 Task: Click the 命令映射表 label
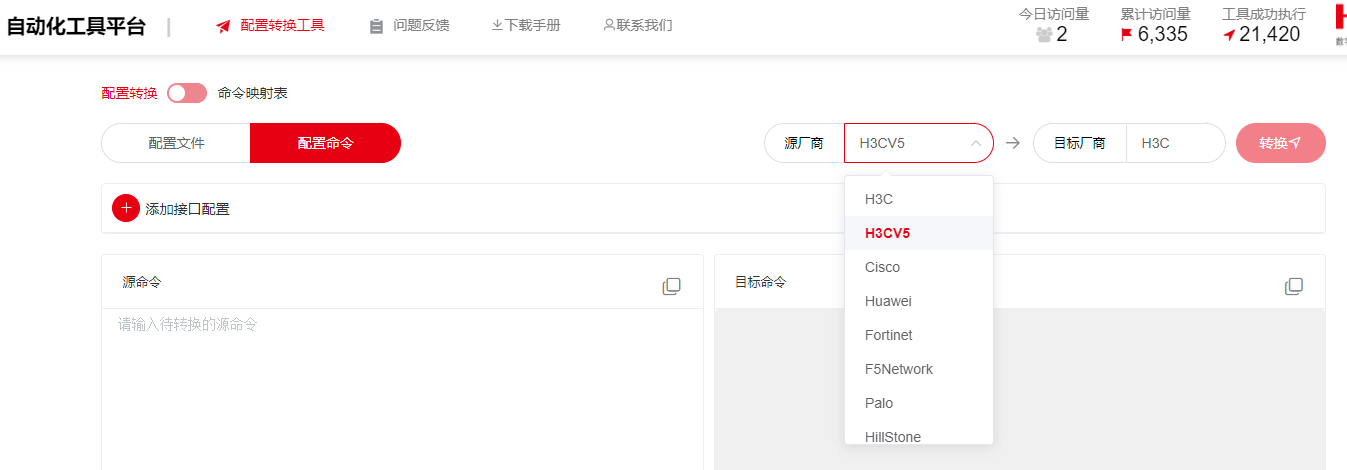253,93
